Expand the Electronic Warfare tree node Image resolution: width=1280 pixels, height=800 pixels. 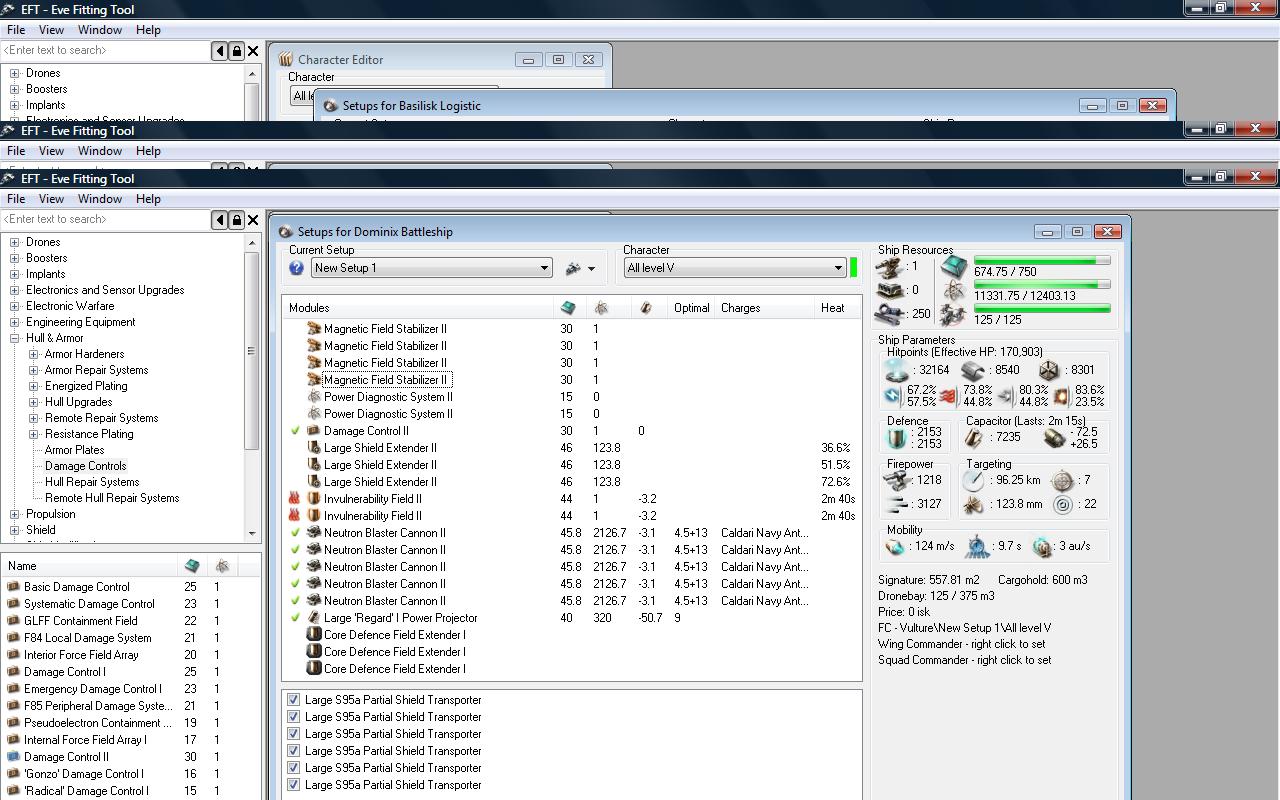pyautogui.click(x=15, y=306)
